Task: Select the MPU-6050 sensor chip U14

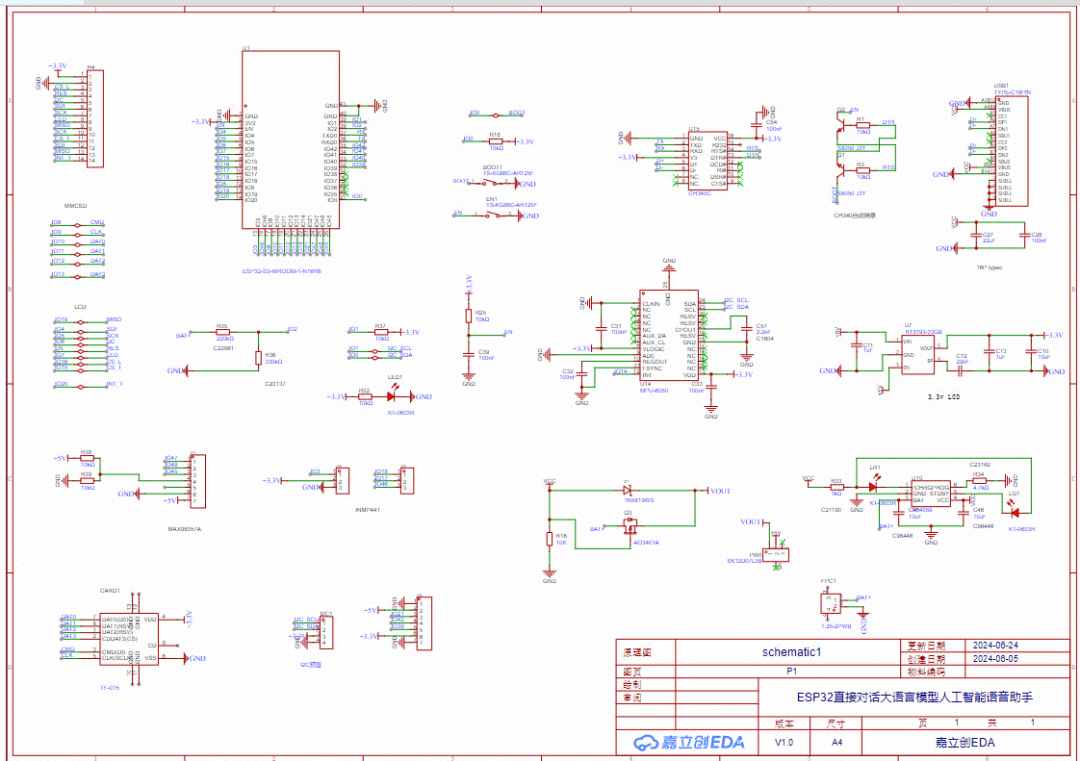Action: click(x=669, y=337)
